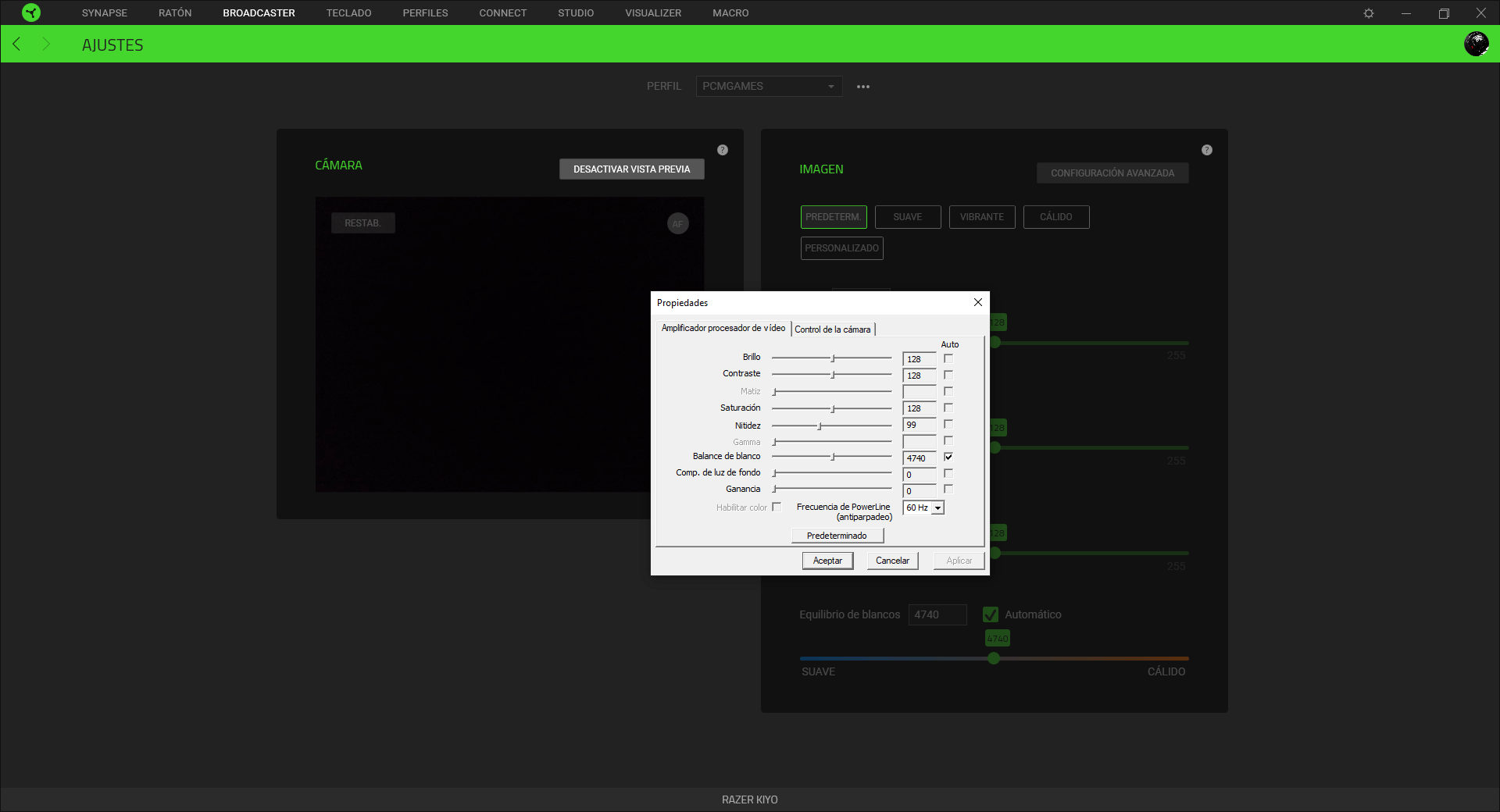Toggle Automático white balance checkbox
This screenshot has width=1500, height=812.
pyautogui.click(x=991, y=614)
